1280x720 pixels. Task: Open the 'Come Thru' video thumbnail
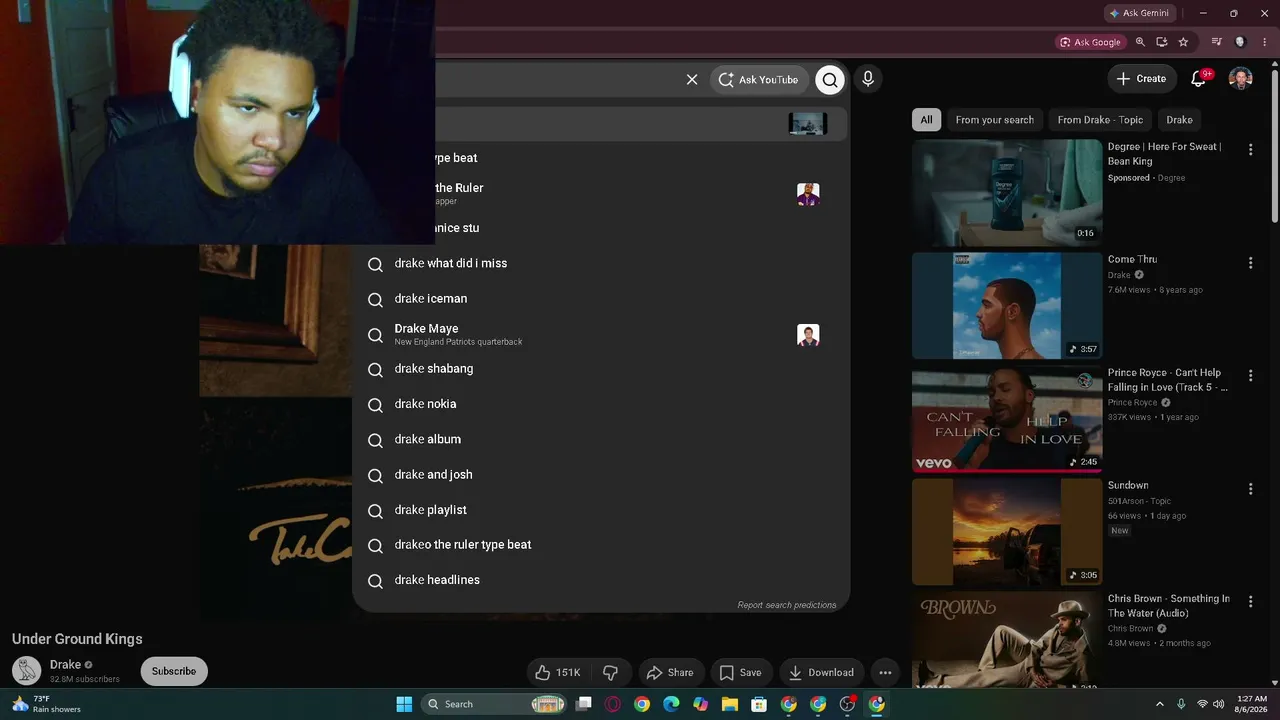click(x=1007, y=306)
